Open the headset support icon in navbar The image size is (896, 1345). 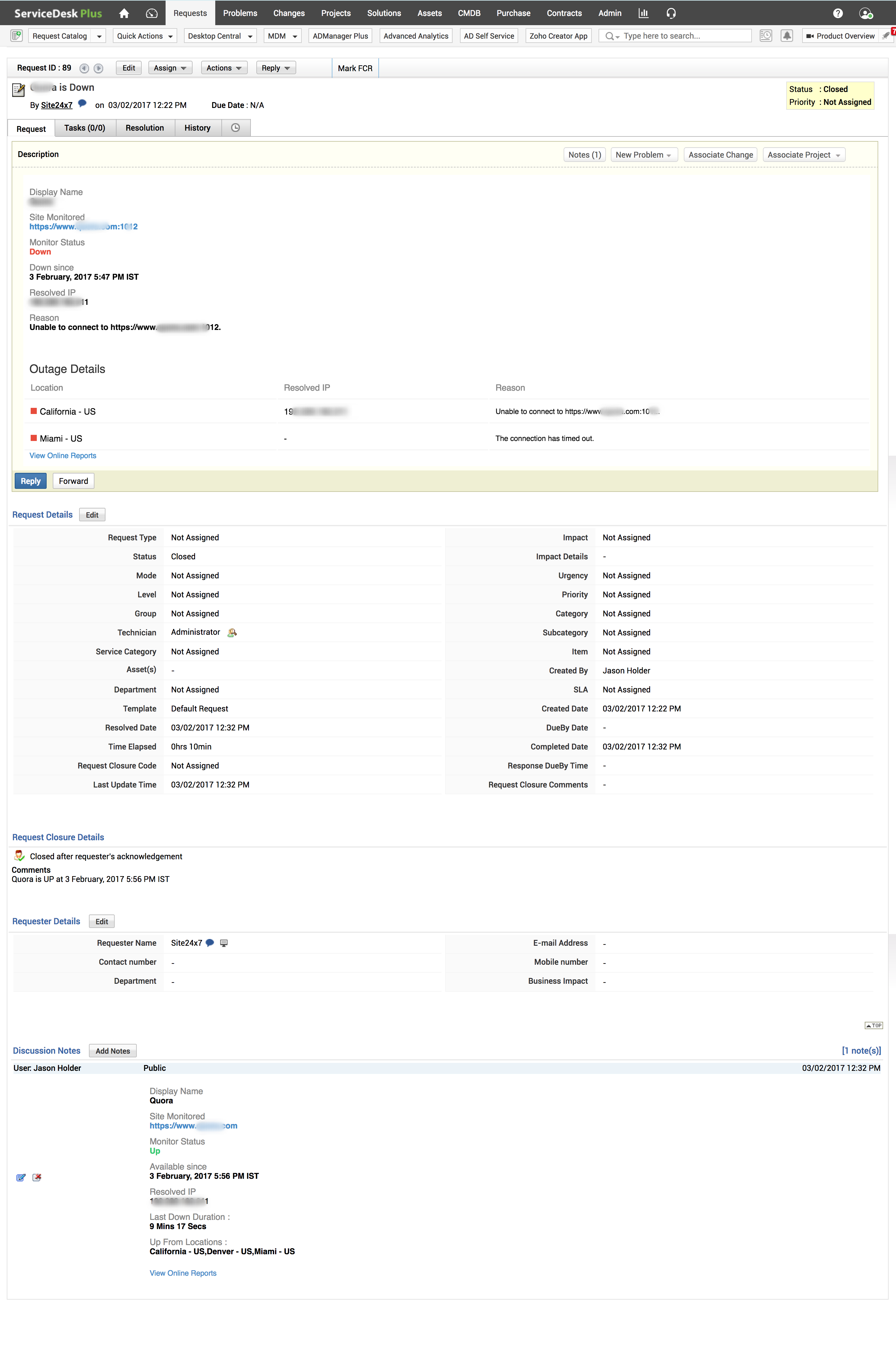point(671,13)
